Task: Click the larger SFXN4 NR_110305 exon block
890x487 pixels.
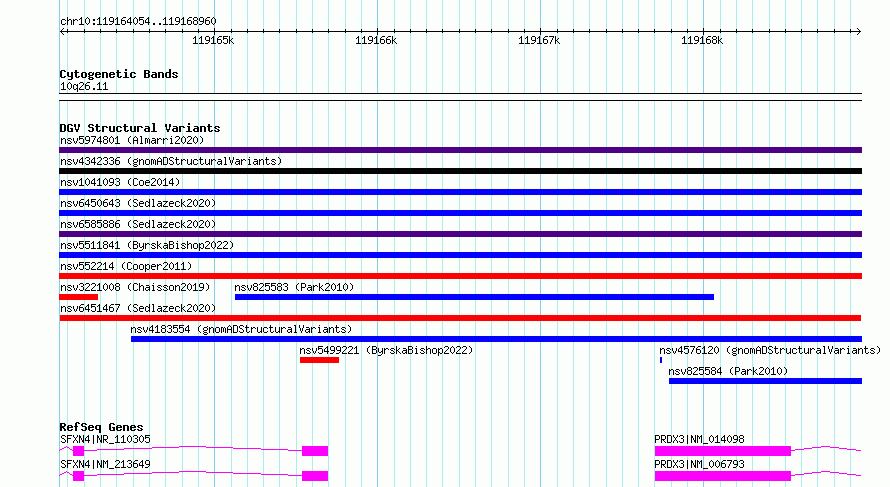Action: [315, 451]
